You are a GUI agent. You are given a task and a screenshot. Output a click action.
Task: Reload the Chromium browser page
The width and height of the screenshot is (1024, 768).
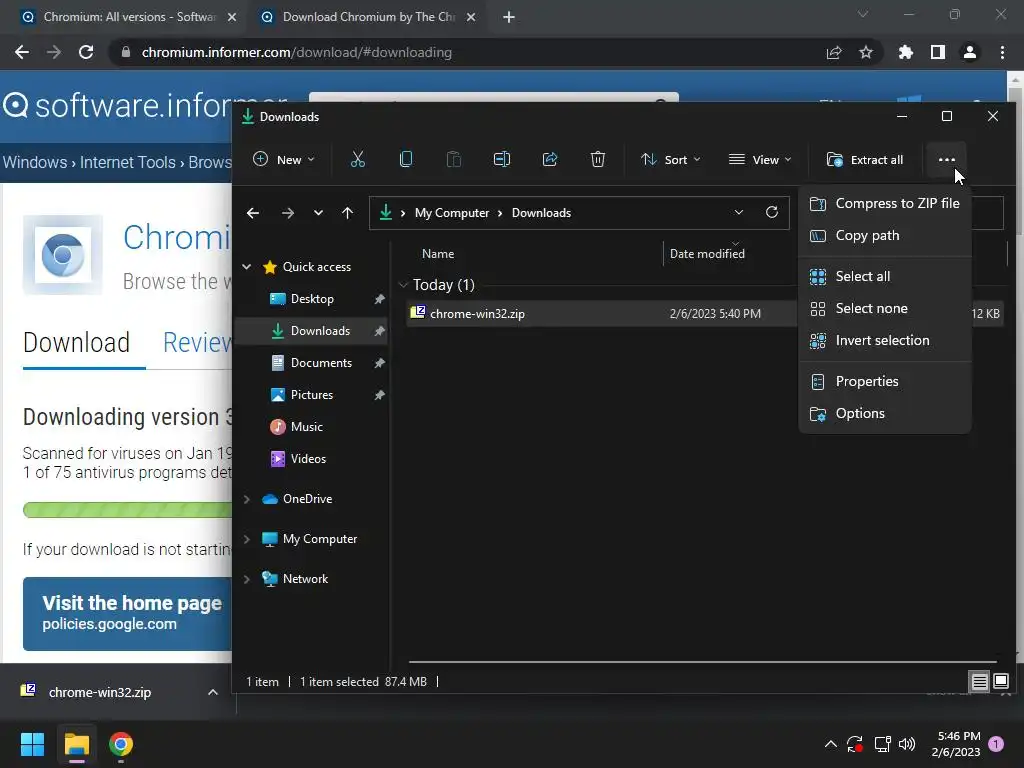(86, 52)
